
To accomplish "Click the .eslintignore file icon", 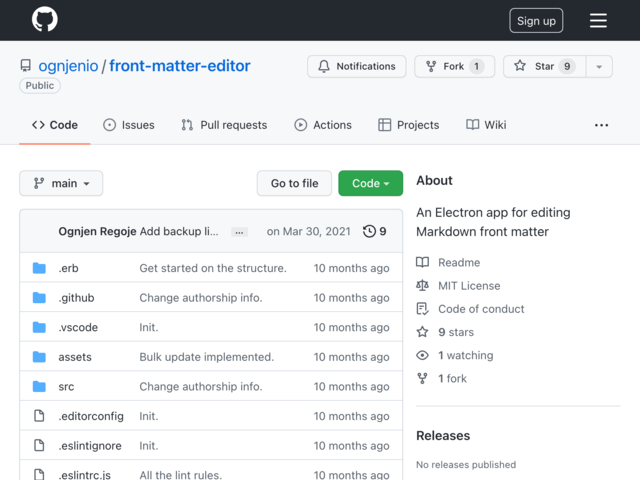I will (39, 446).
